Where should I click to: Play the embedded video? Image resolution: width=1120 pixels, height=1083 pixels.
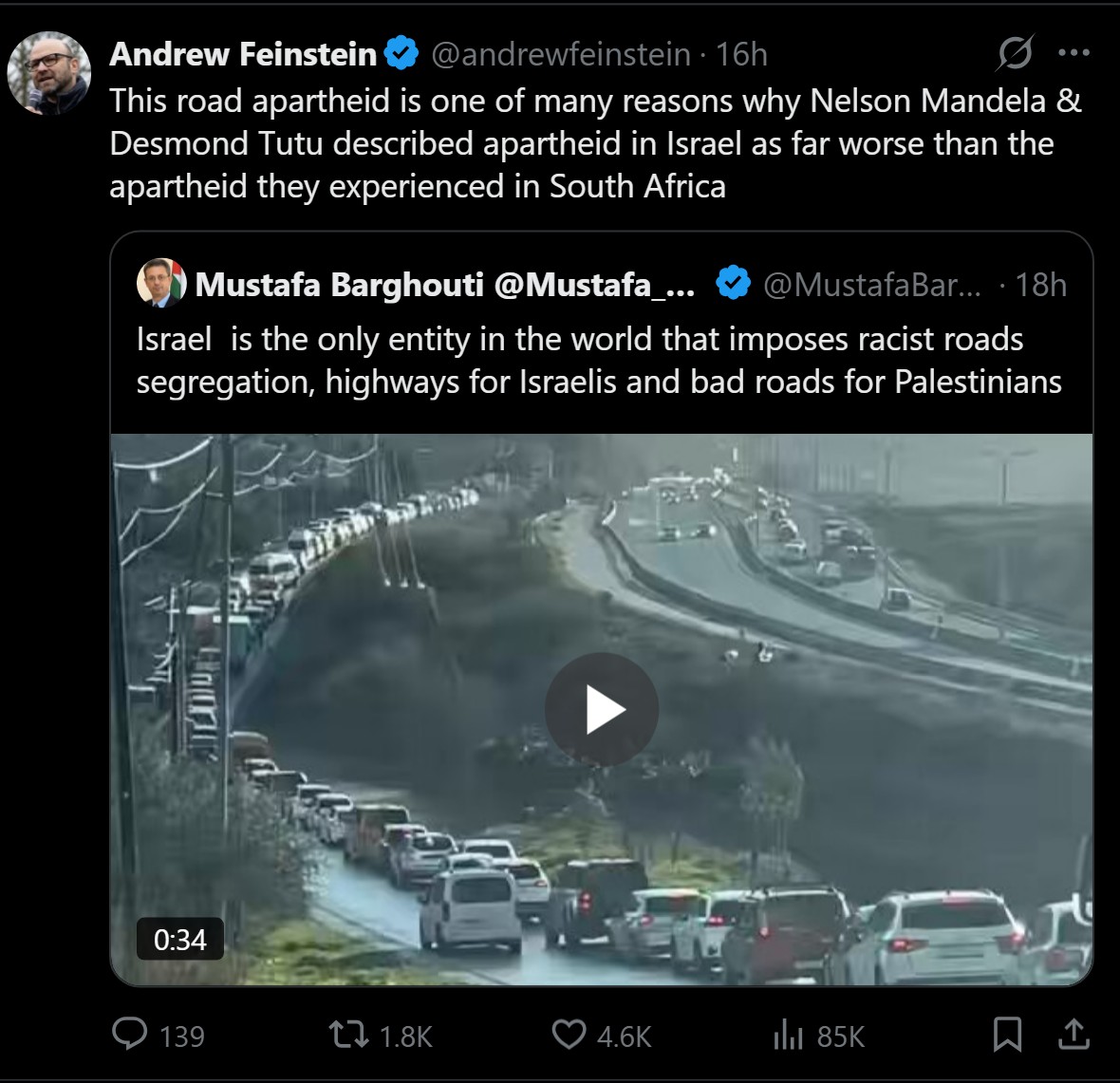602,710
